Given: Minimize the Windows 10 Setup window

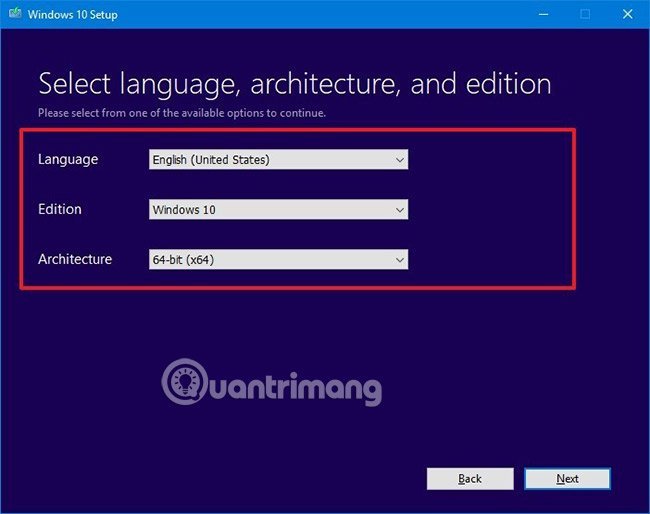Looking at the screenshot, I should [543, 14].
